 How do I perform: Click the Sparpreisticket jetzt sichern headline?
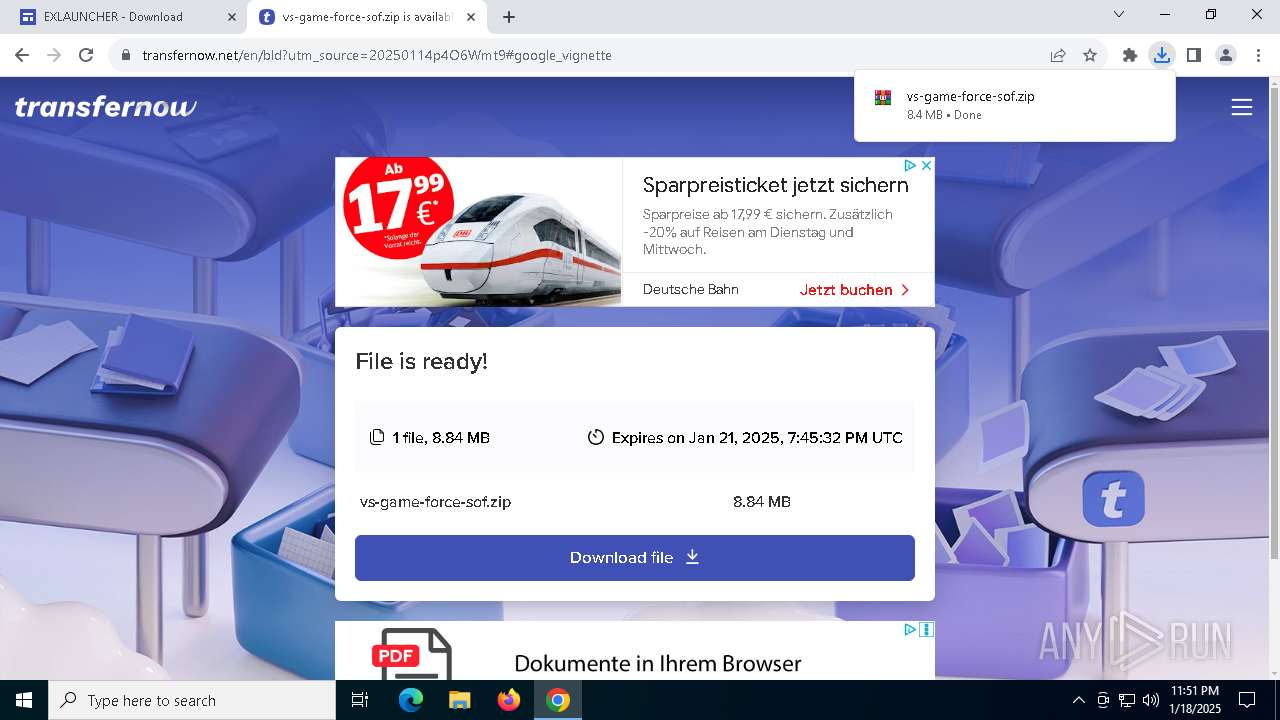click(775, 185)
